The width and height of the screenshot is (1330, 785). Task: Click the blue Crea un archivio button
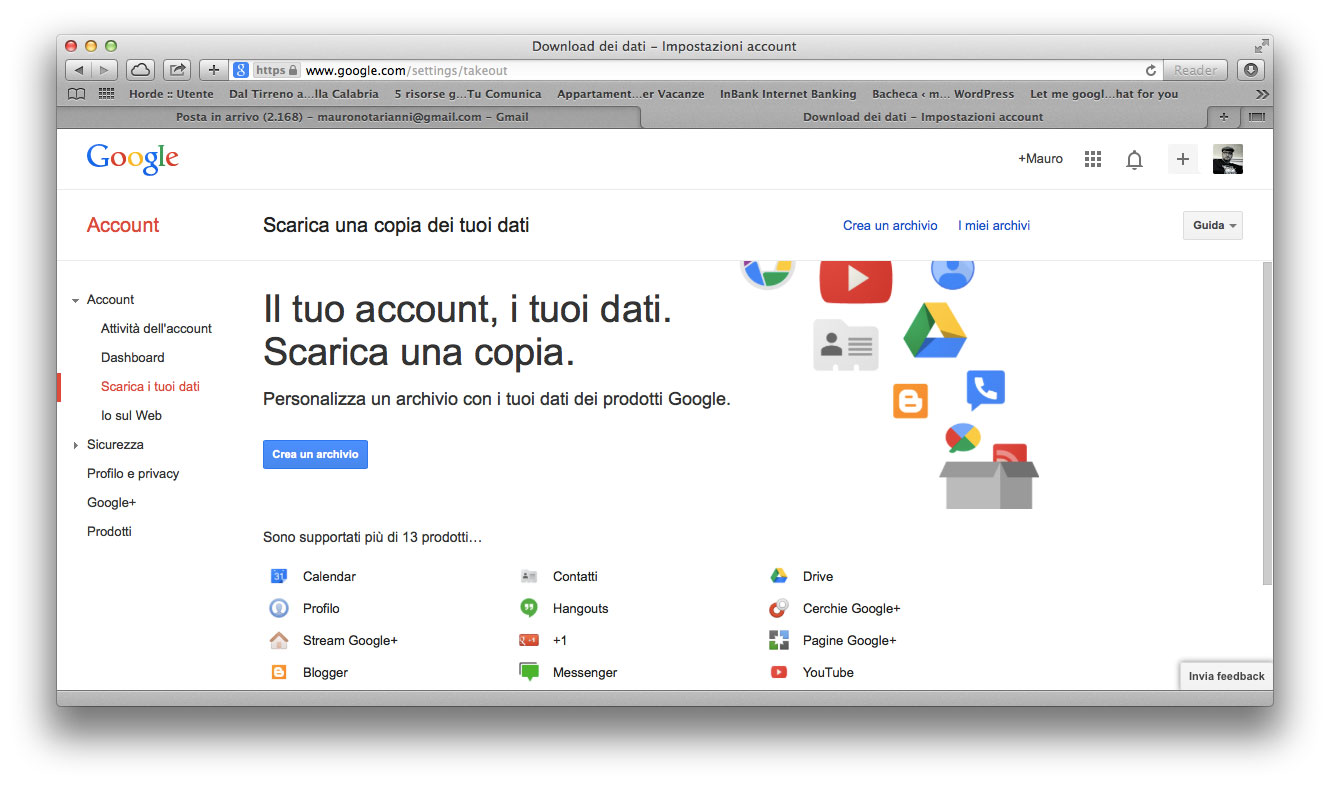pos(315,454)
